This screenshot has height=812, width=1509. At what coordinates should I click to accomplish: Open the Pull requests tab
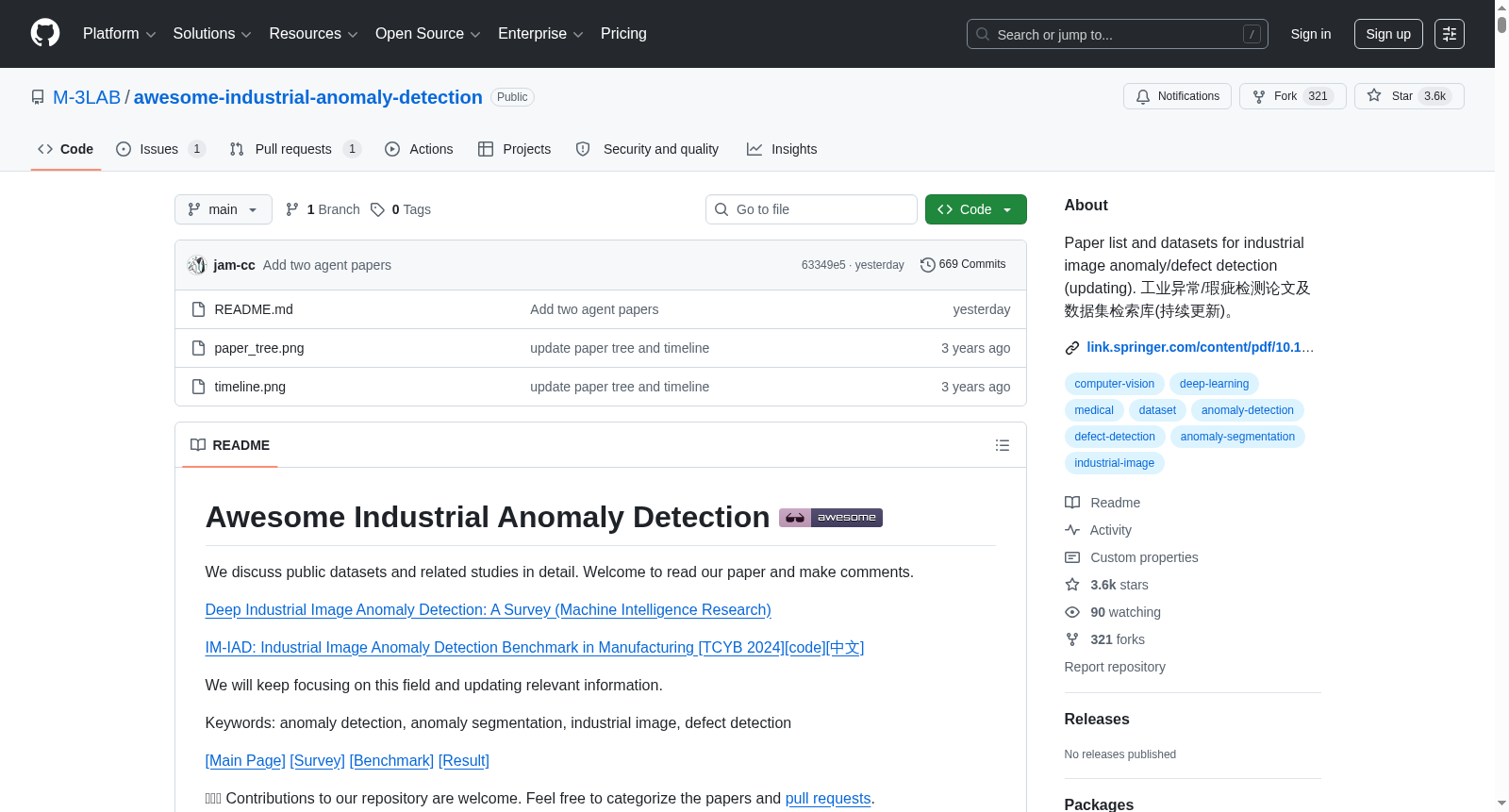295,149
